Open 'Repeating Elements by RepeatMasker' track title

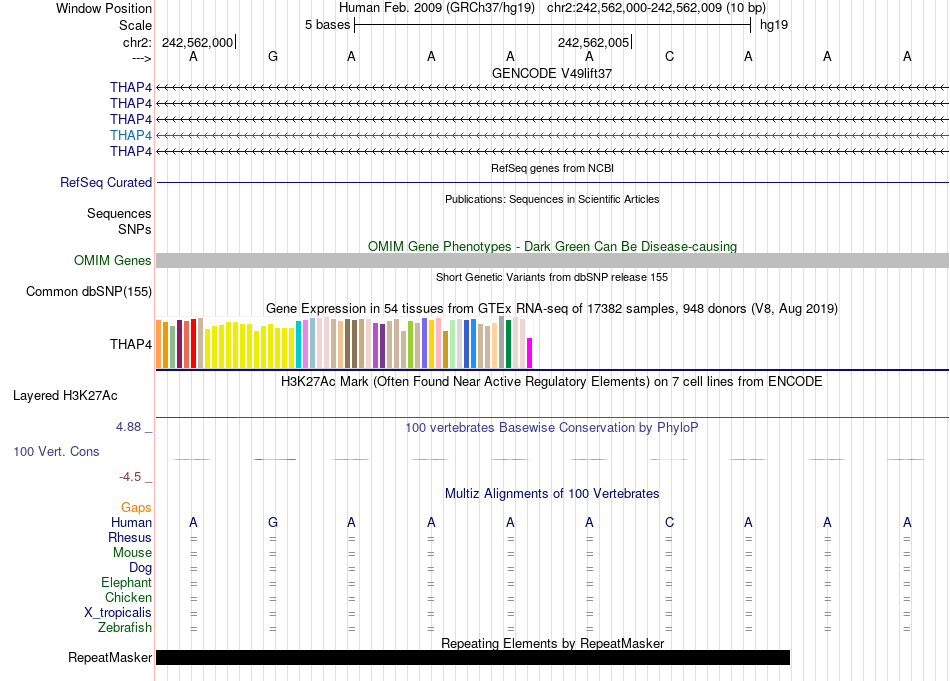[552, 643]
